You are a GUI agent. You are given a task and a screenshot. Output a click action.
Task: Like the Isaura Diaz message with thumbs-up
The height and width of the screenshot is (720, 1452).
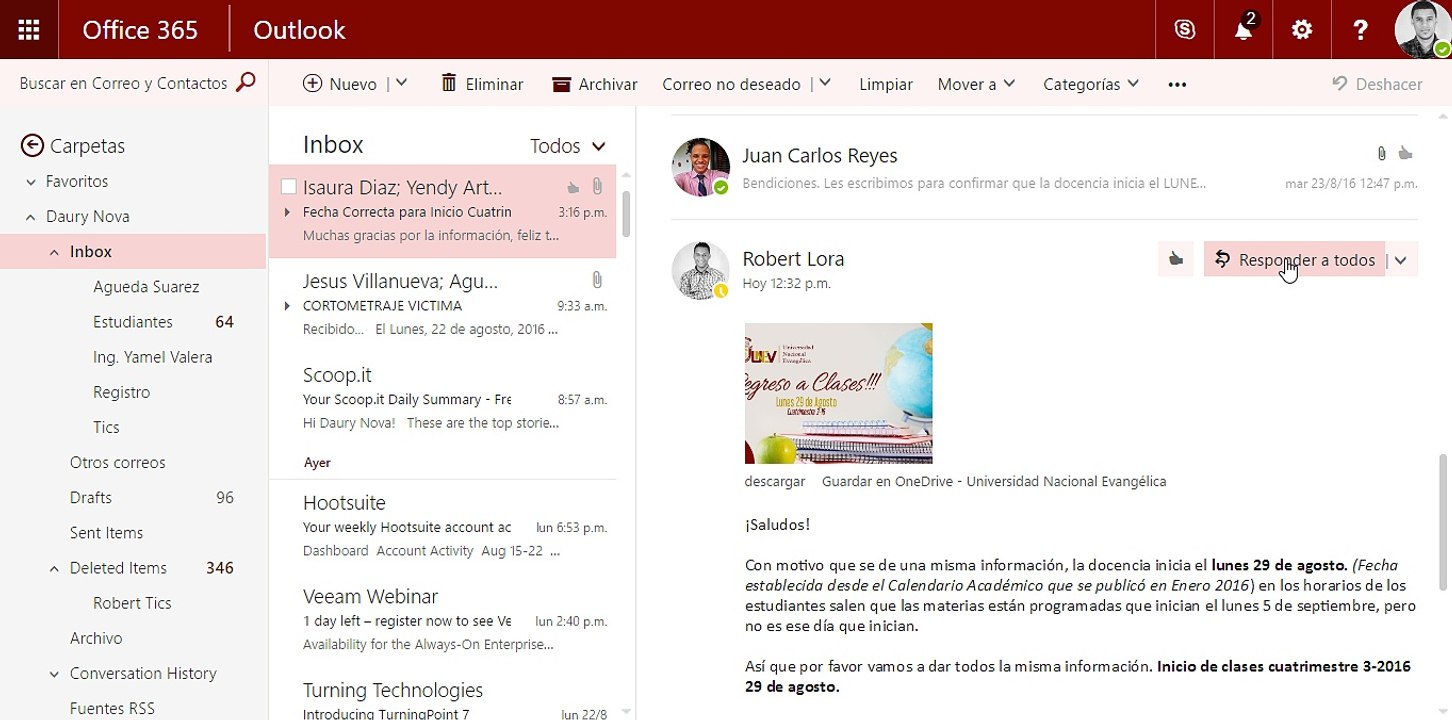(x=573, y=187)
